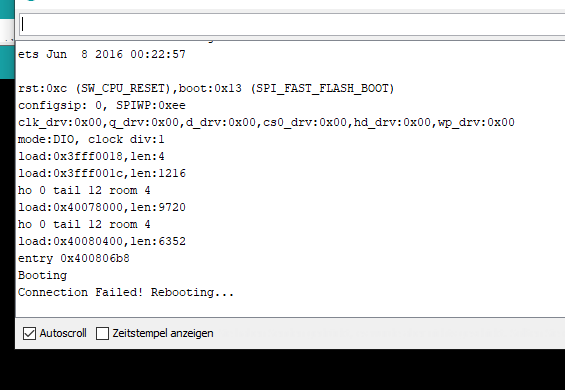Click the SW_CPU_RESET text in output
Viewport: 565px width, 390px height.
pos(123,88)
